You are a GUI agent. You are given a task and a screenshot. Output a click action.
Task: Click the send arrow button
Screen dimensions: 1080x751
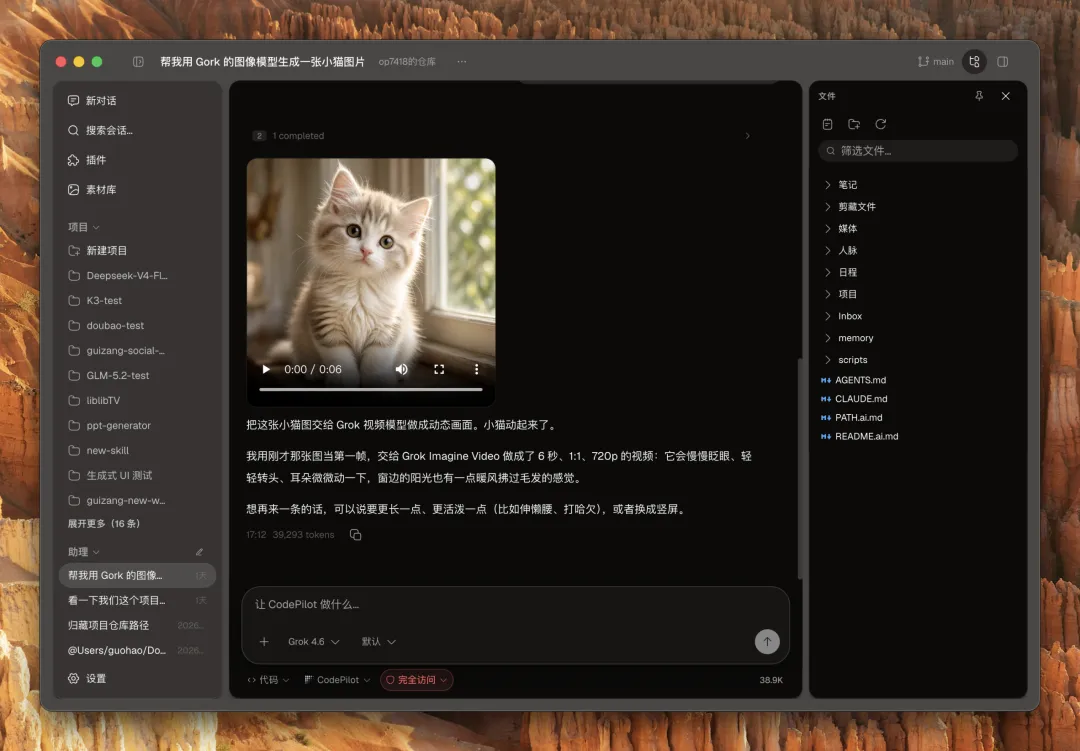pyautogui.click(x=767, y=641)
